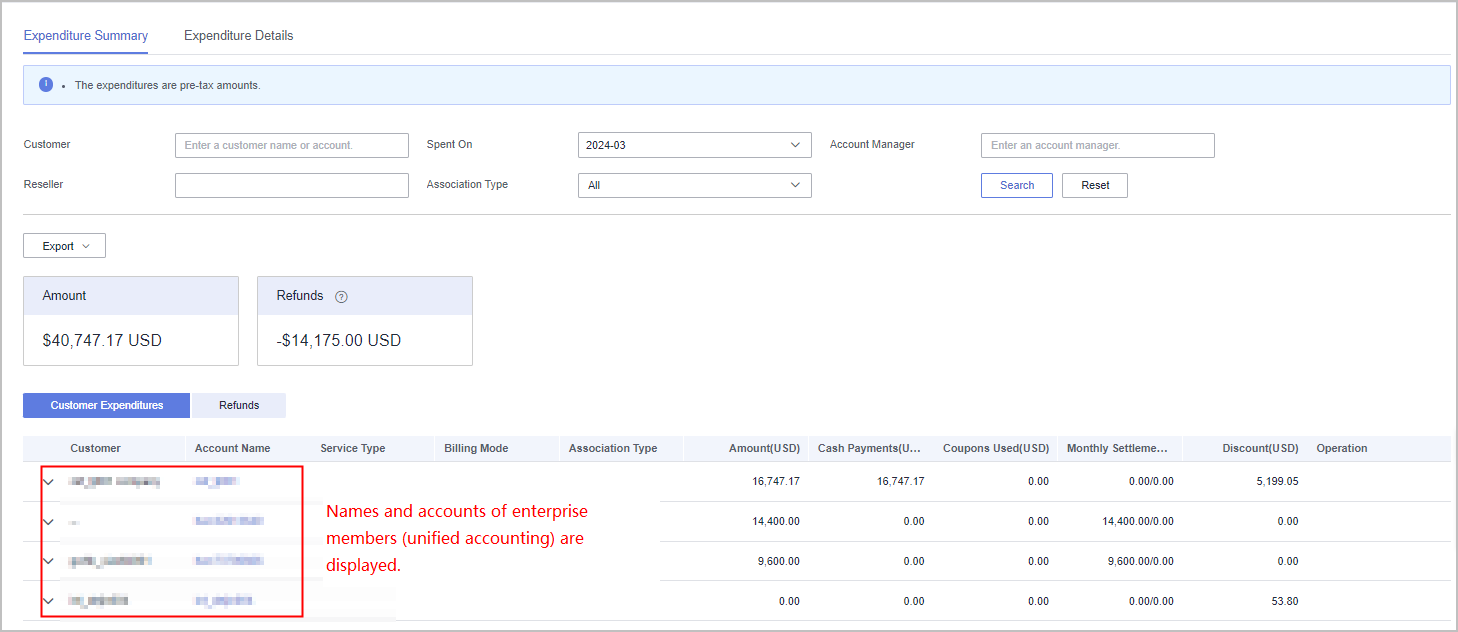Select the Customer Expenditures tab
The width and height of the screenshot is (1458, 632).
point(106,405)
